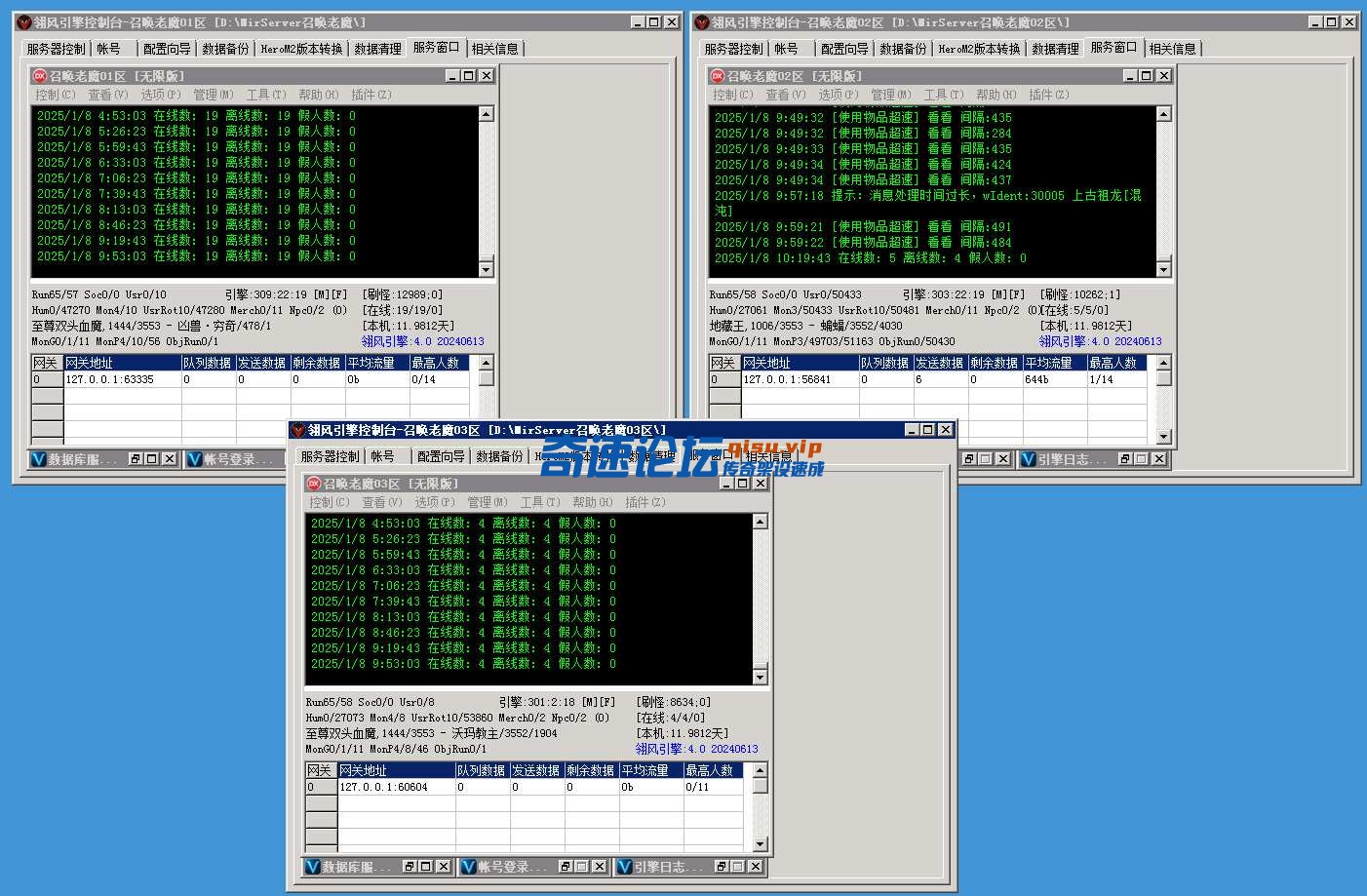Click the 0/11 cell in 03区 table
This screenshot has height=896, width=1367.
713,787
